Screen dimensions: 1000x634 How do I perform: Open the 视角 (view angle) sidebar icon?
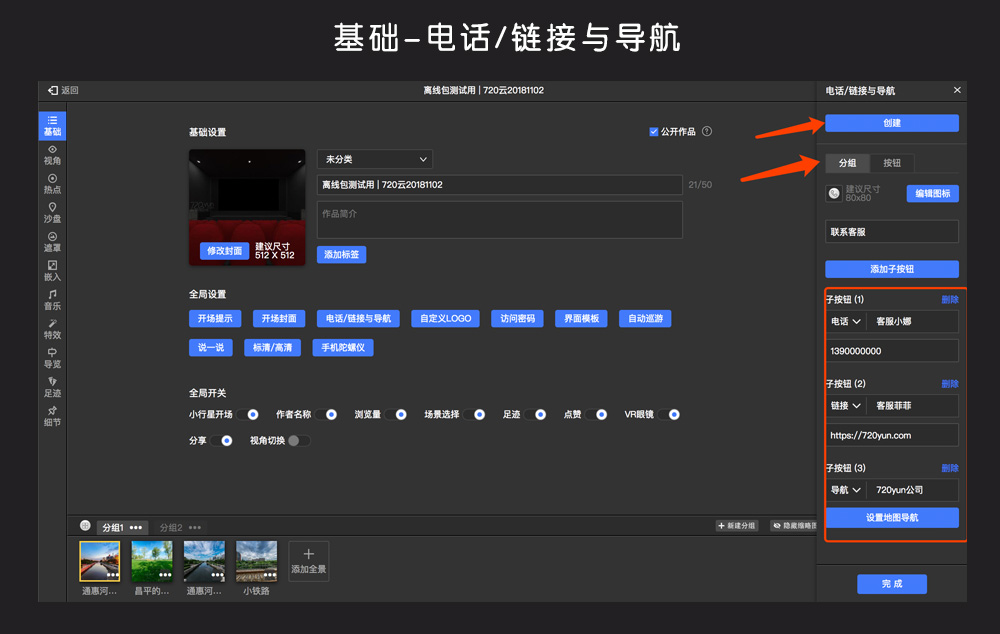point(52,154)
